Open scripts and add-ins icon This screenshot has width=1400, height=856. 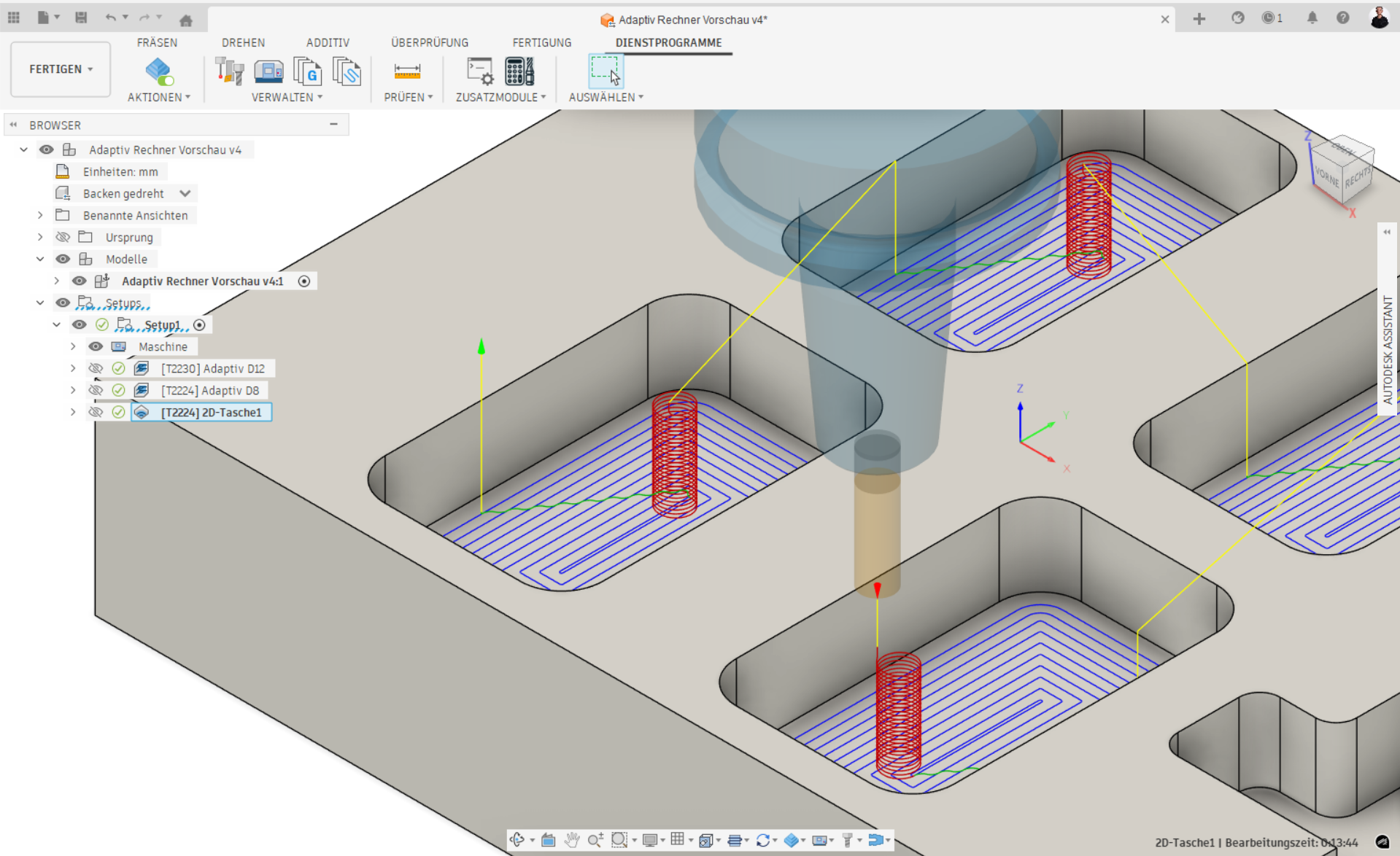click(x=480, y=71)
